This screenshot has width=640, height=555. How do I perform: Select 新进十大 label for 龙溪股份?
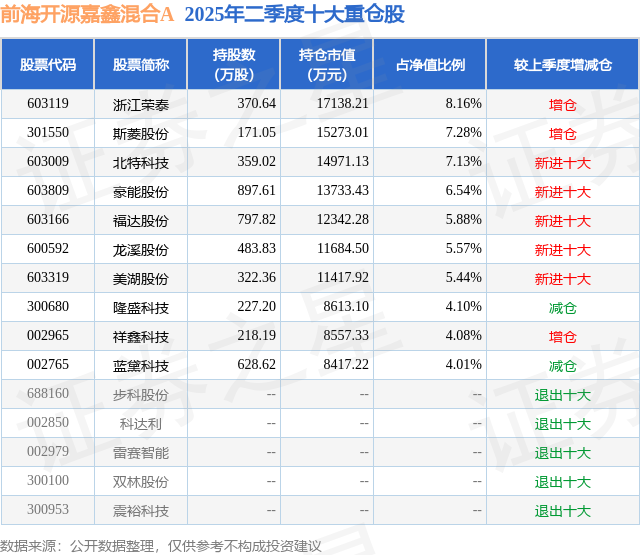click(563, 250)
